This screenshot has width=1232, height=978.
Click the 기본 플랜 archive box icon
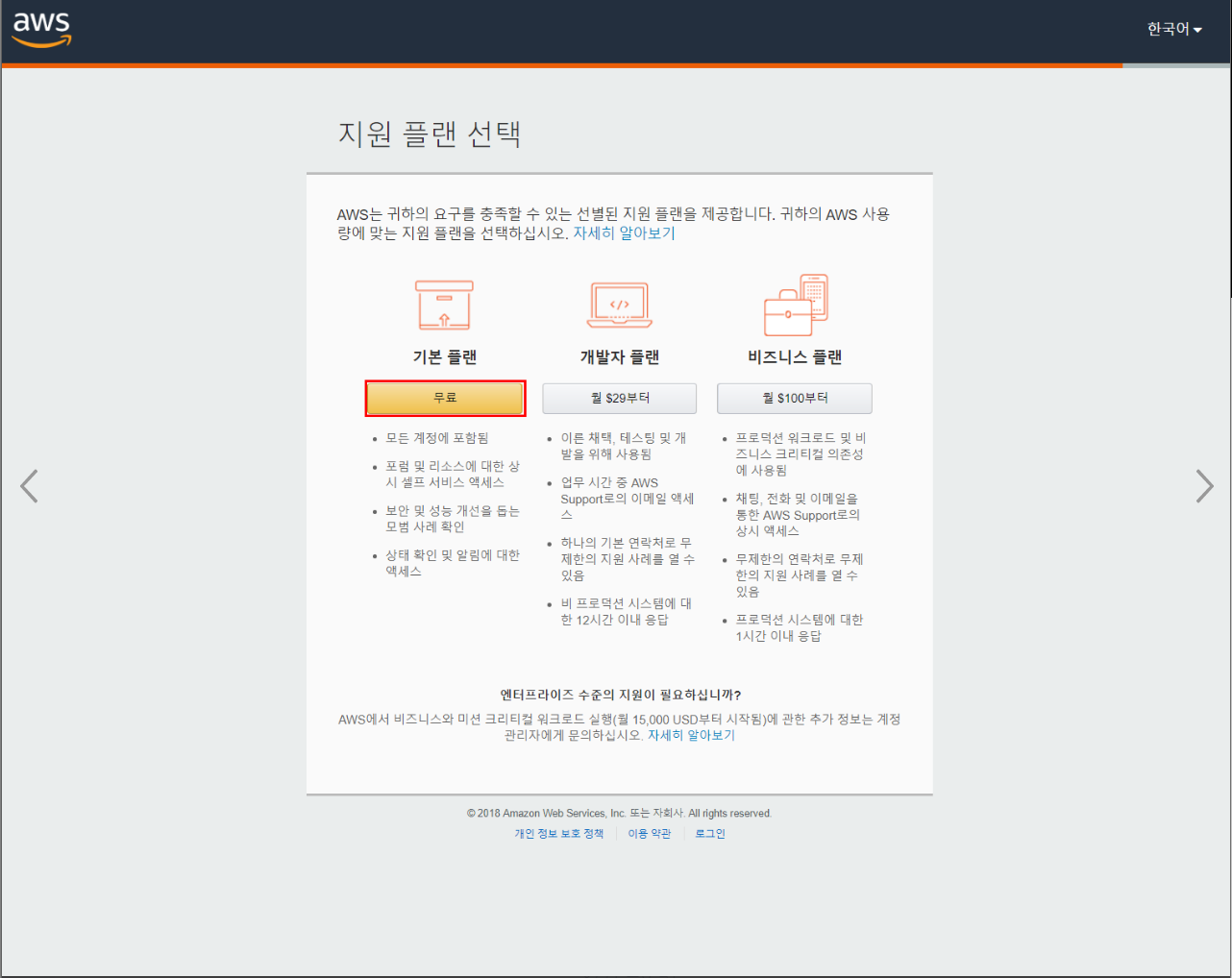444,306
